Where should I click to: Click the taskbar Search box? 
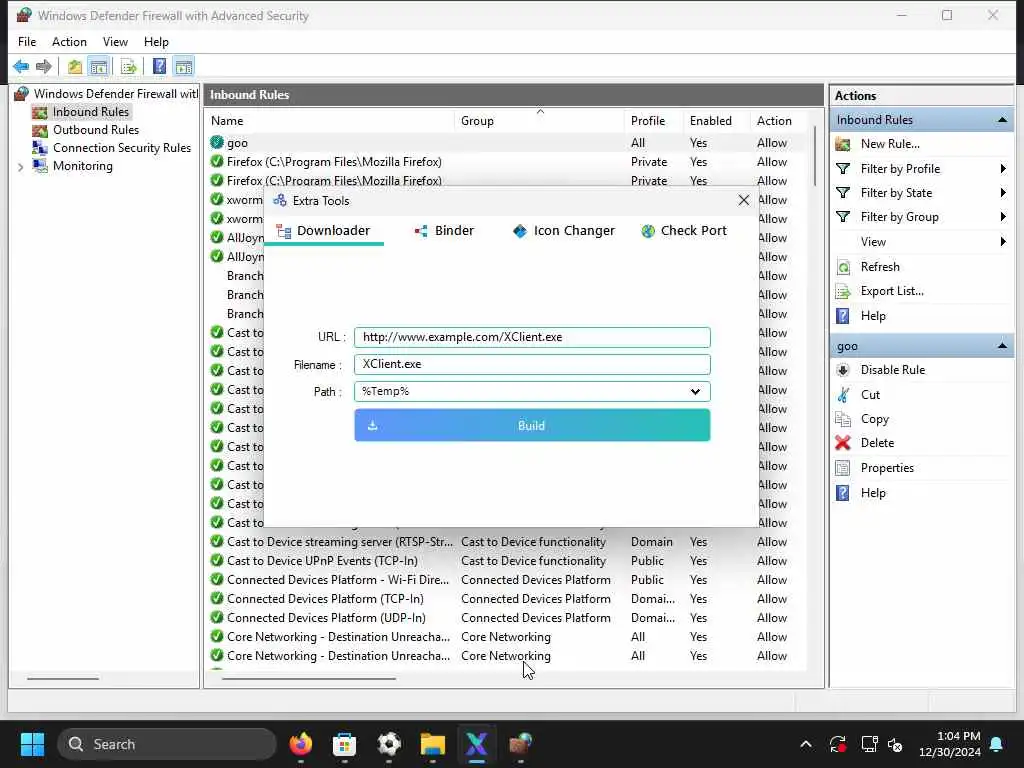pos(167,744)
